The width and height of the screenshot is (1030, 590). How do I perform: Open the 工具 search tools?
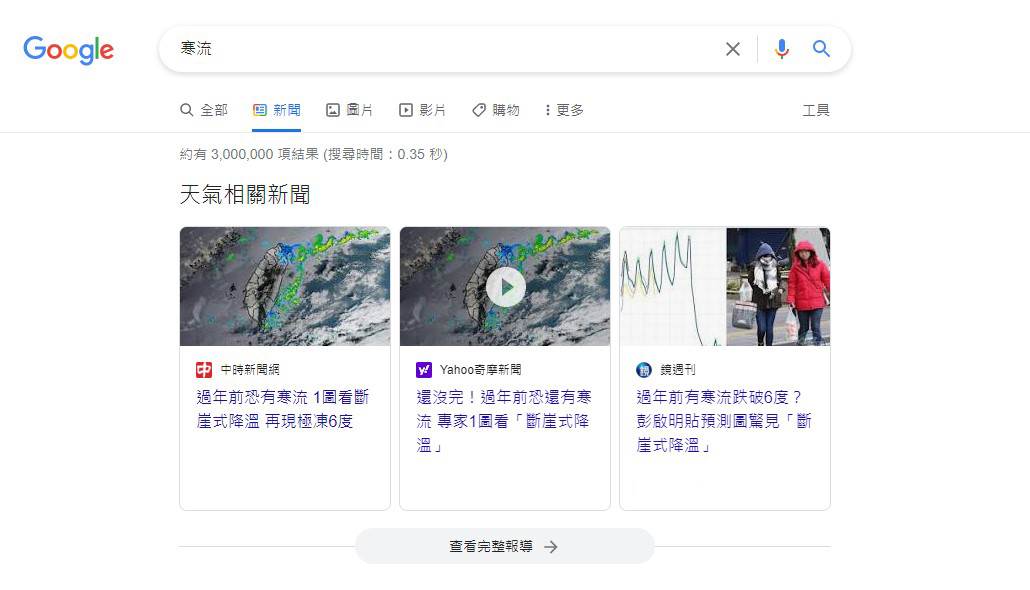click(816, 110)
